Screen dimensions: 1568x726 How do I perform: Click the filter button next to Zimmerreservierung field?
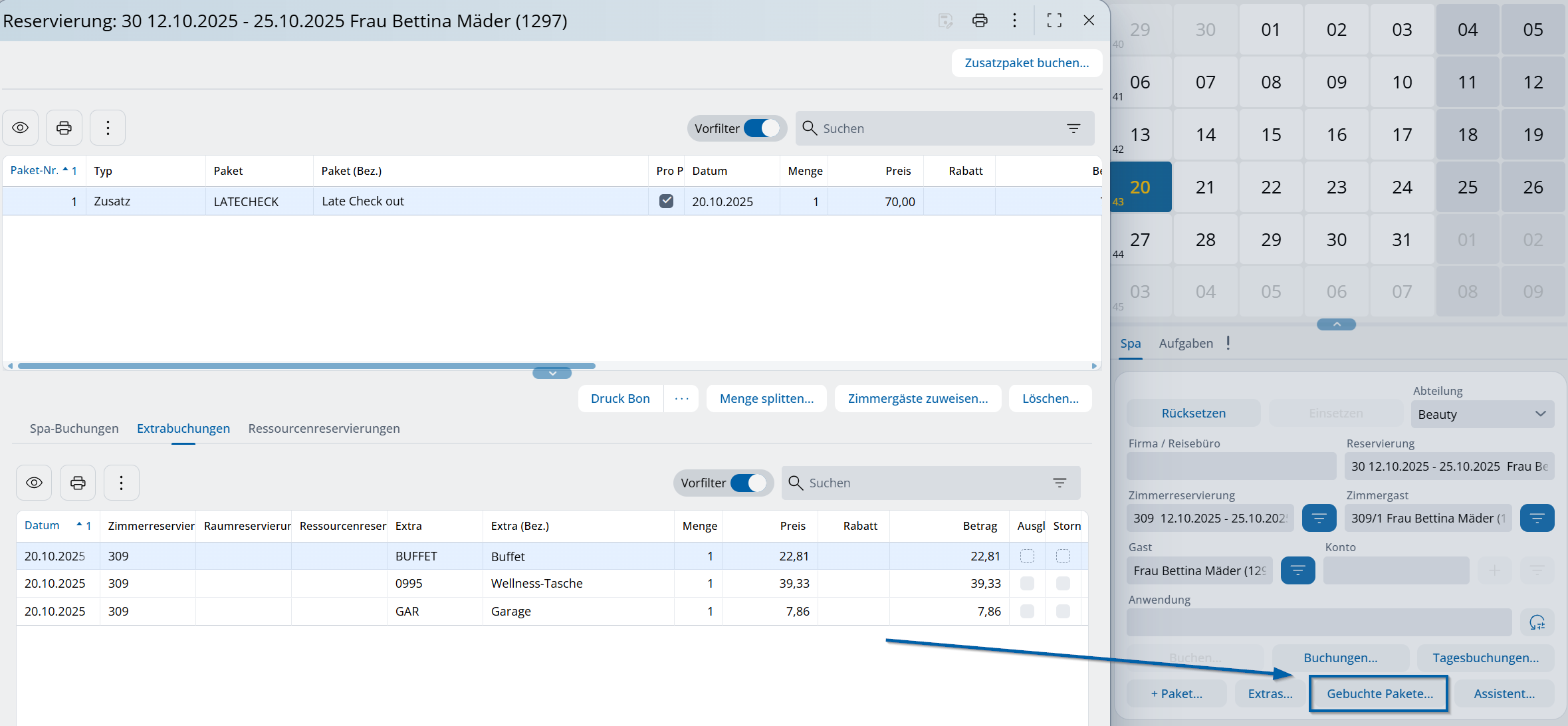click(x=1319, y=518)
